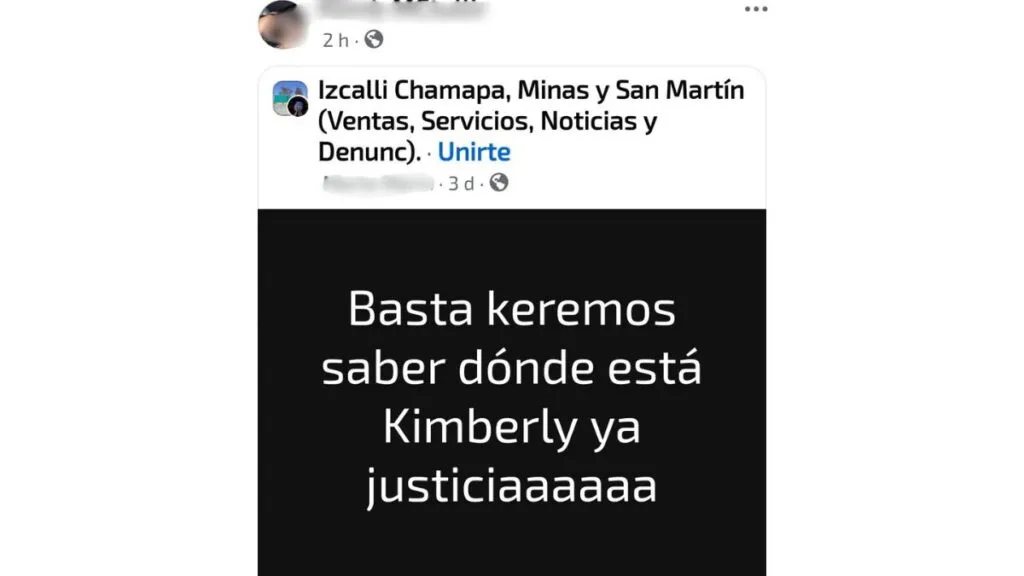Click the saber dónde está text line
Viewport: 1024px width, 576px height.
(x=511, y=368)
